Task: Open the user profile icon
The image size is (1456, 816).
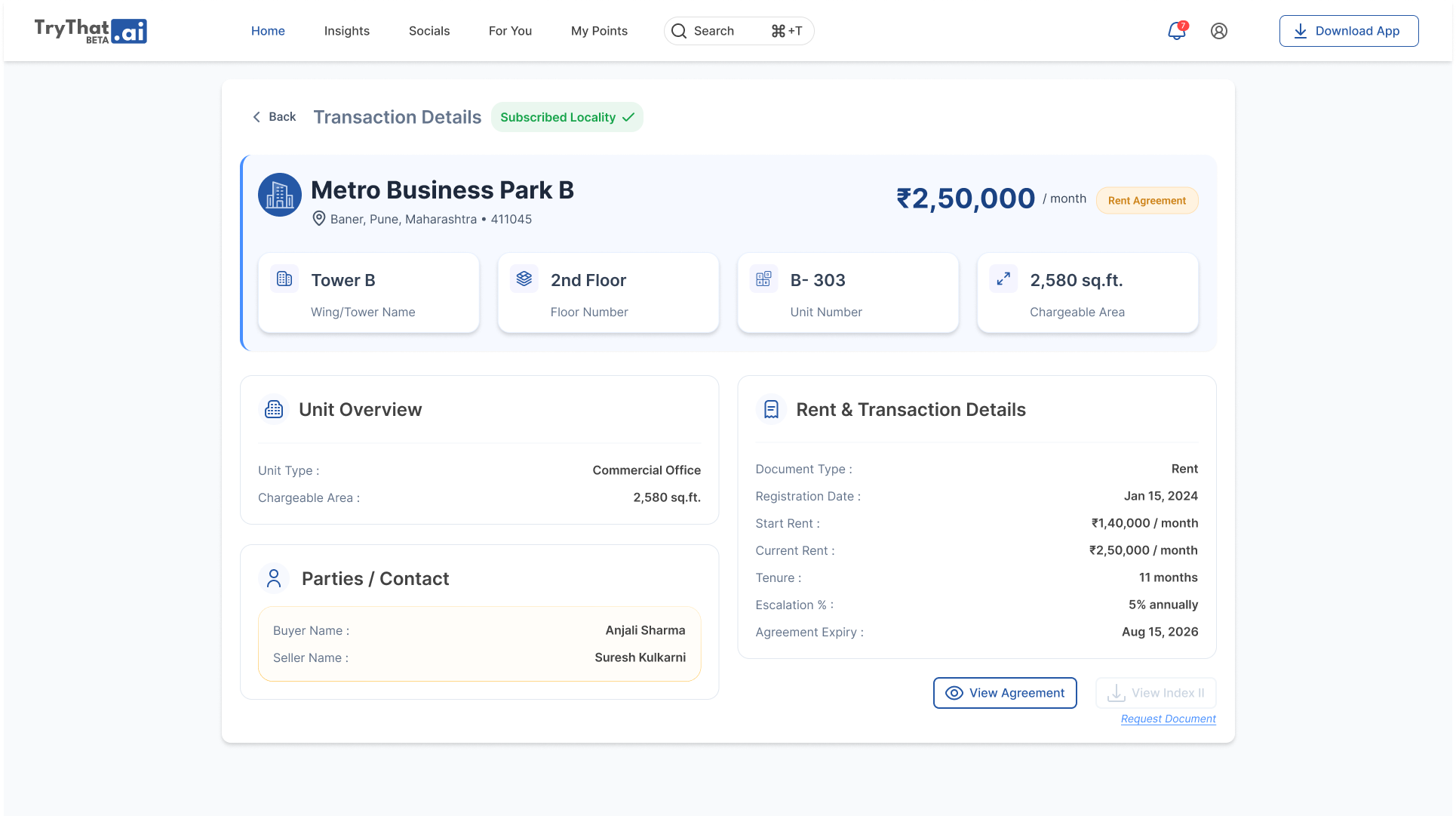Action: pyautogui.click(x=1219, y=31)
